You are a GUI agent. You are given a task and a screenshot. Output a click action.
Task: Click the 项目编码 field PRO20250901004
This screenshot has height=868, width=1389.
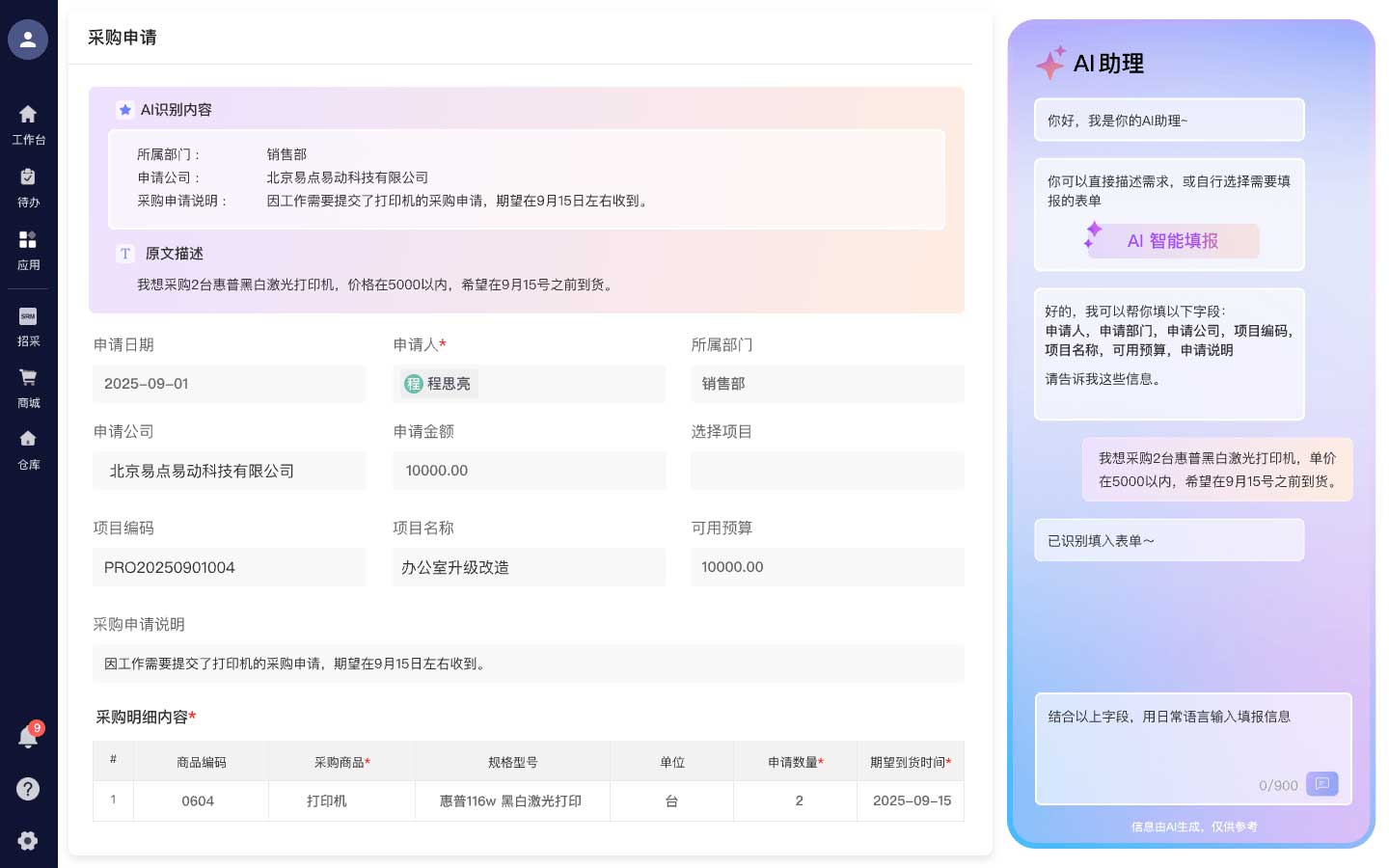coord(230,567)
